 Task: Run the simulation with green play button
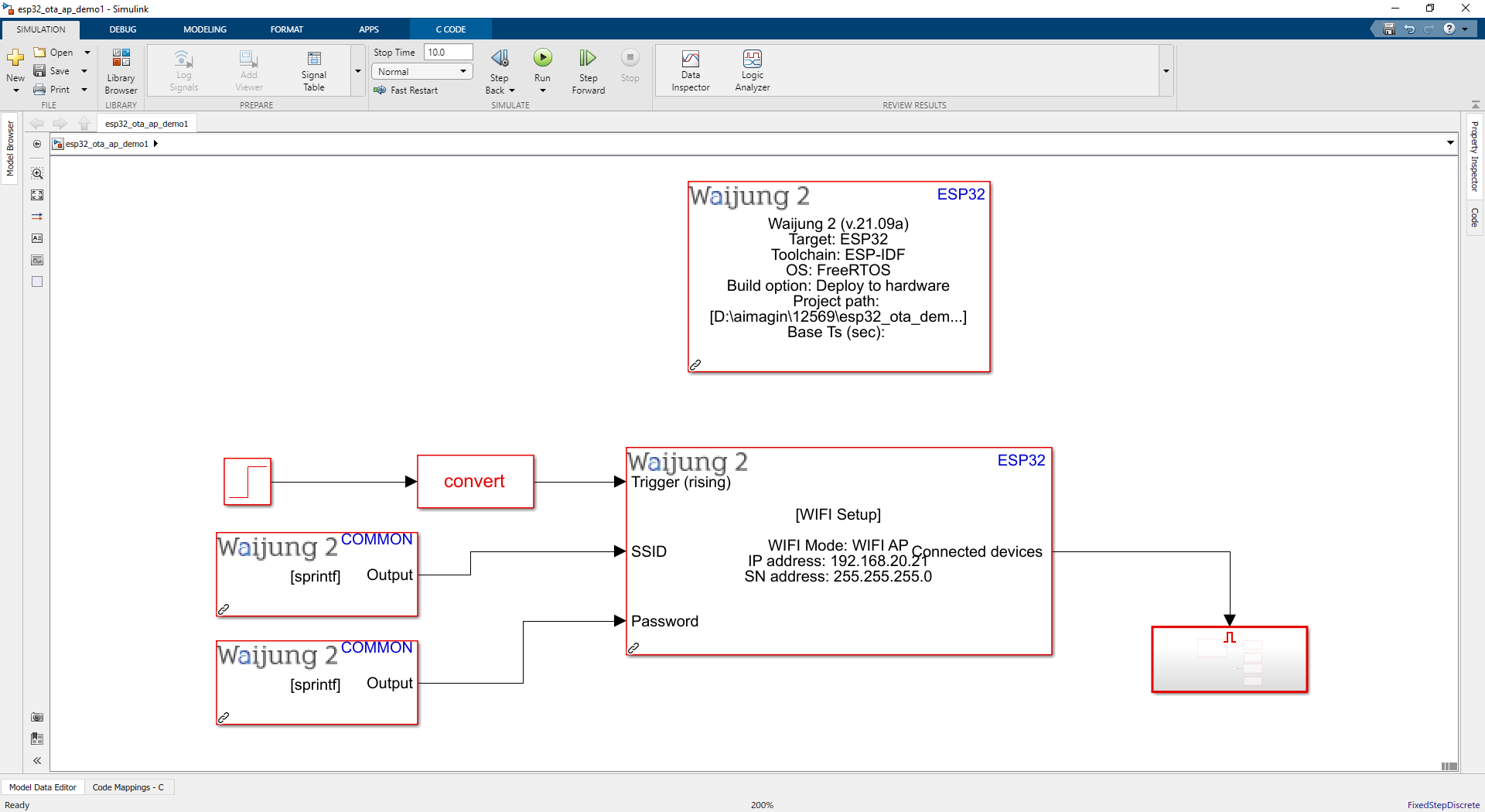point(543,58)
